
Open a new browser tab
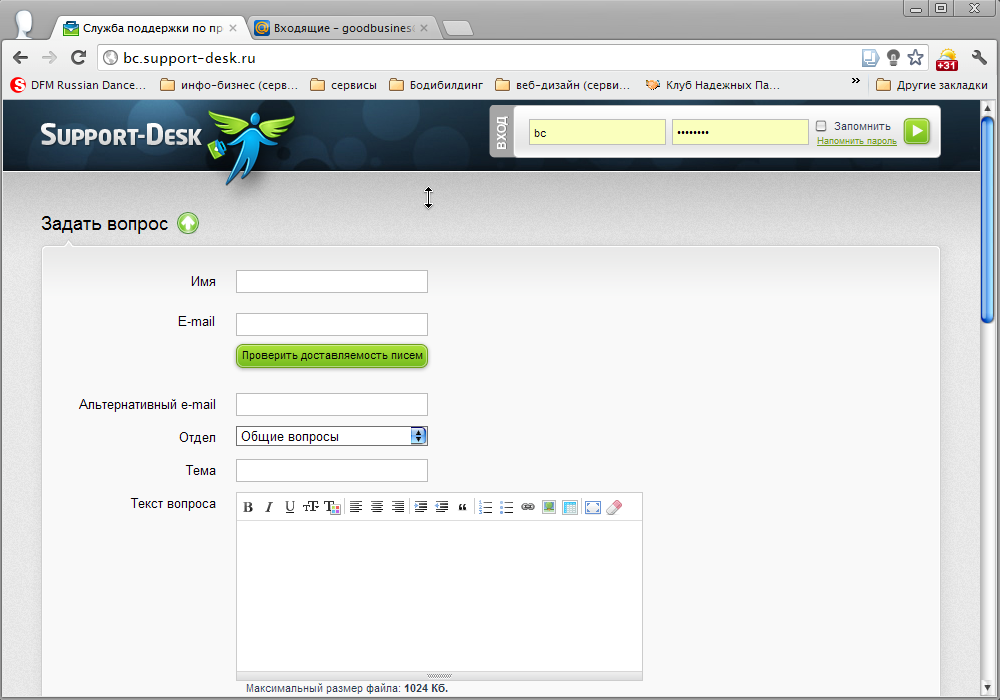pos(457,28)
